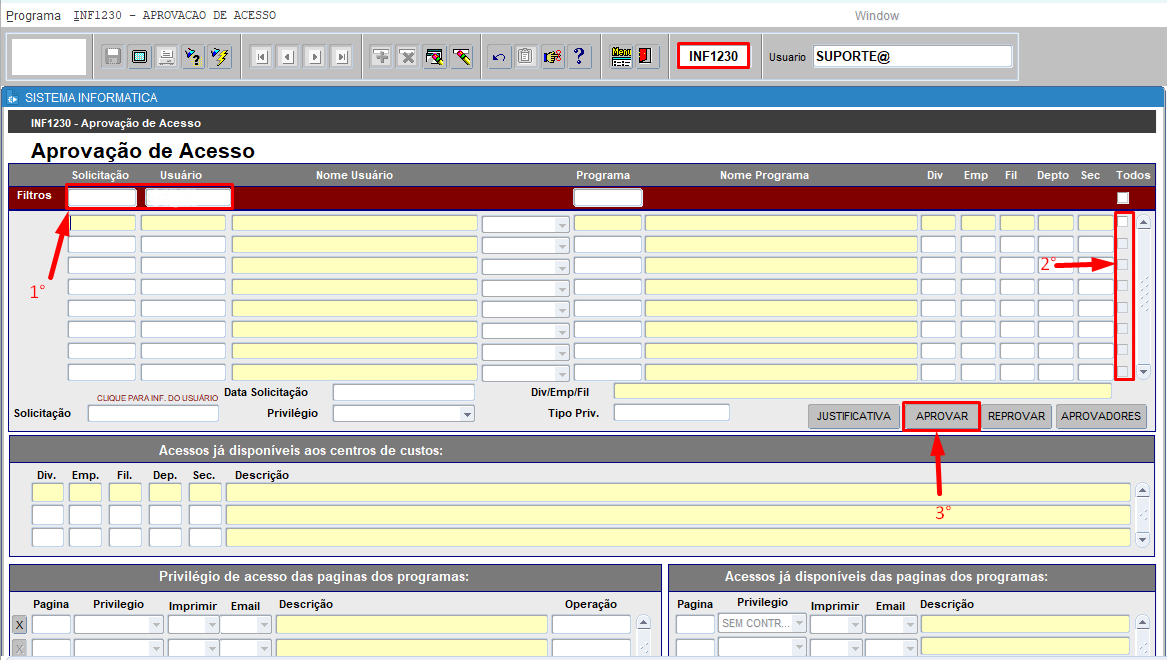Click the Insert Record plus icon

point(381,57)
